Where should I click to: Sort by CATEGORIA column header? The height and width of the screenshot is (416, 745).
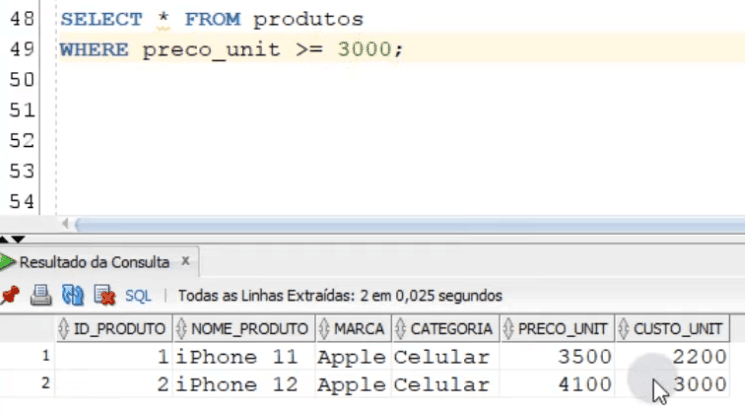tap(445, 329)
